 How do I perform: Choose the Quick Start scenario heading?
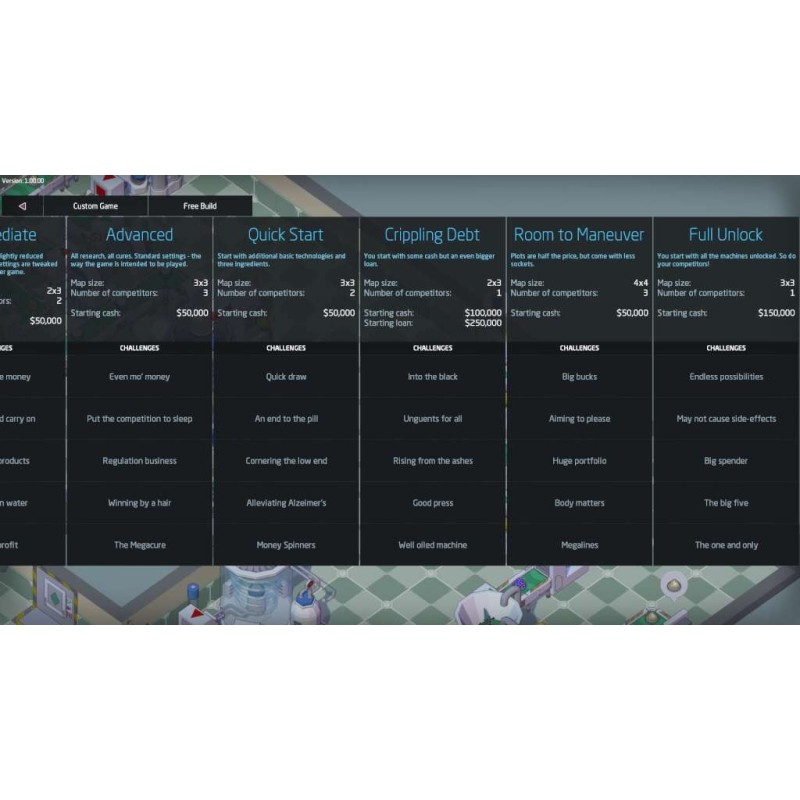coord(286,235)
